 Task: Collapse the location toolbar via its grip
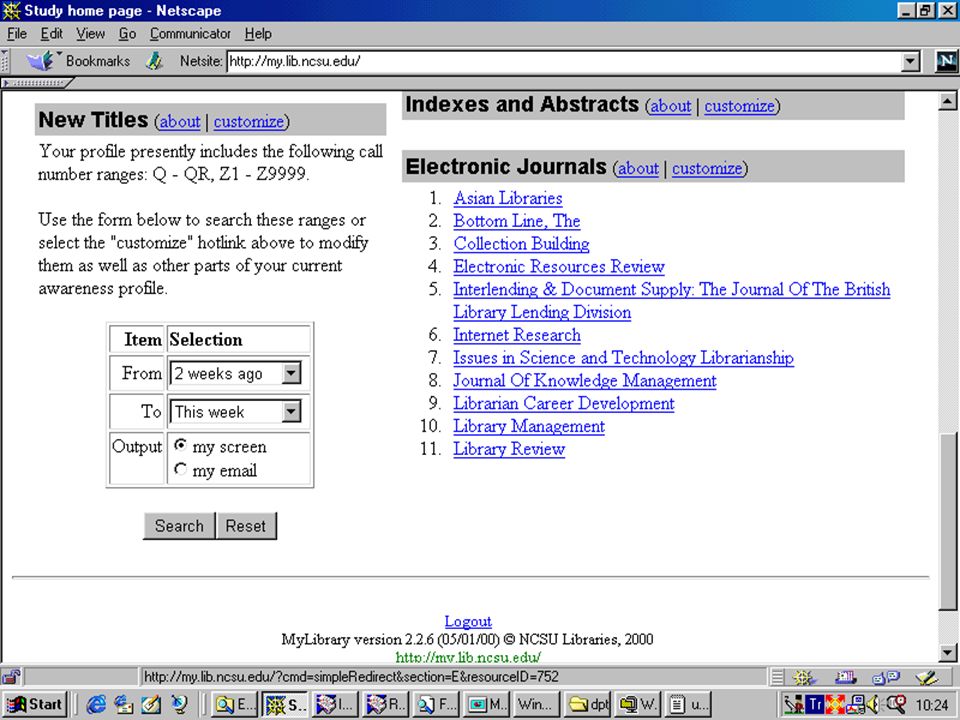(x=5, y=61)
